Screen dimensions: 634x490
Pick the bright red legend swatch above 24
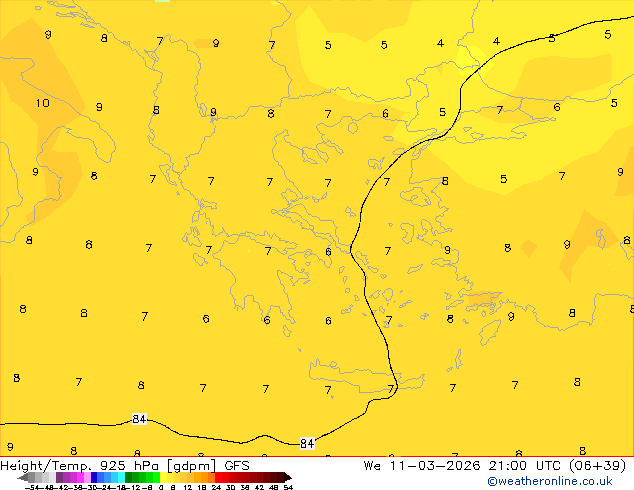click(218, 477)
